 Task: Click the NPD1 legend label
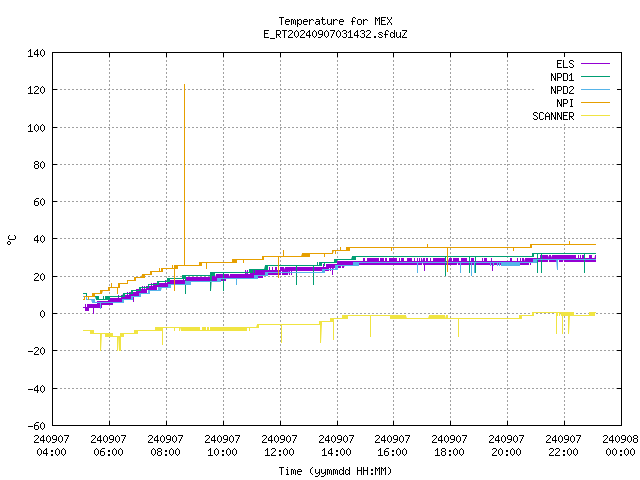pos(562,77)
